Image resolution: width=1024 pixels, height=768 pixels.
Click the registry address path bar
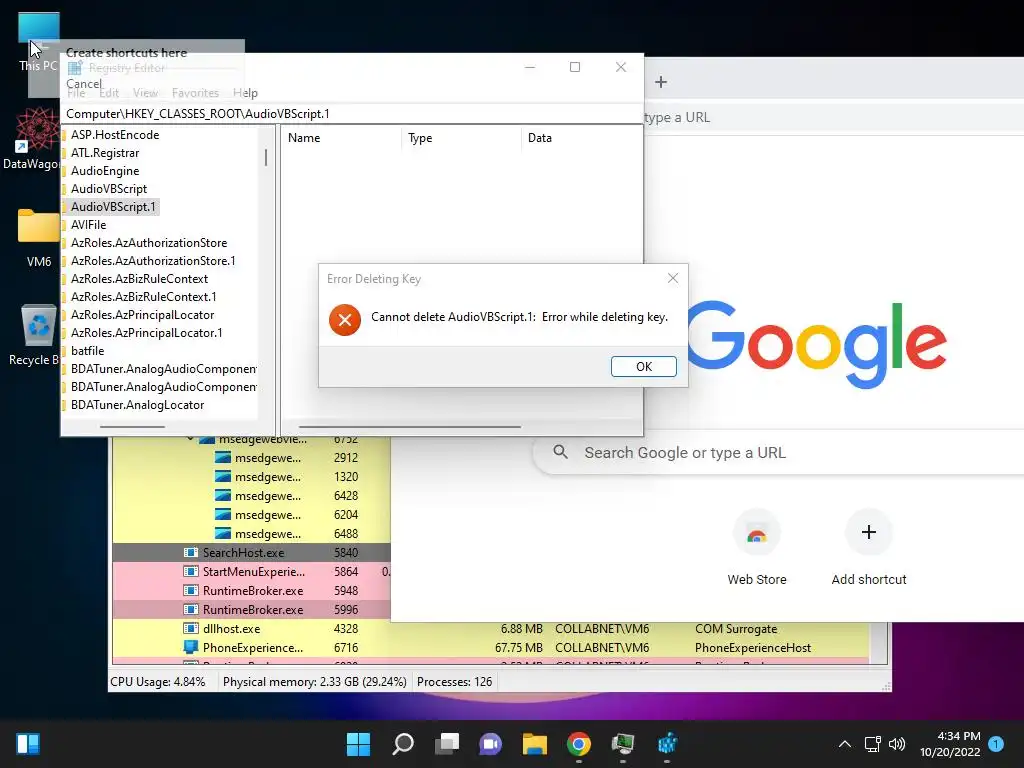coord(353,114)
